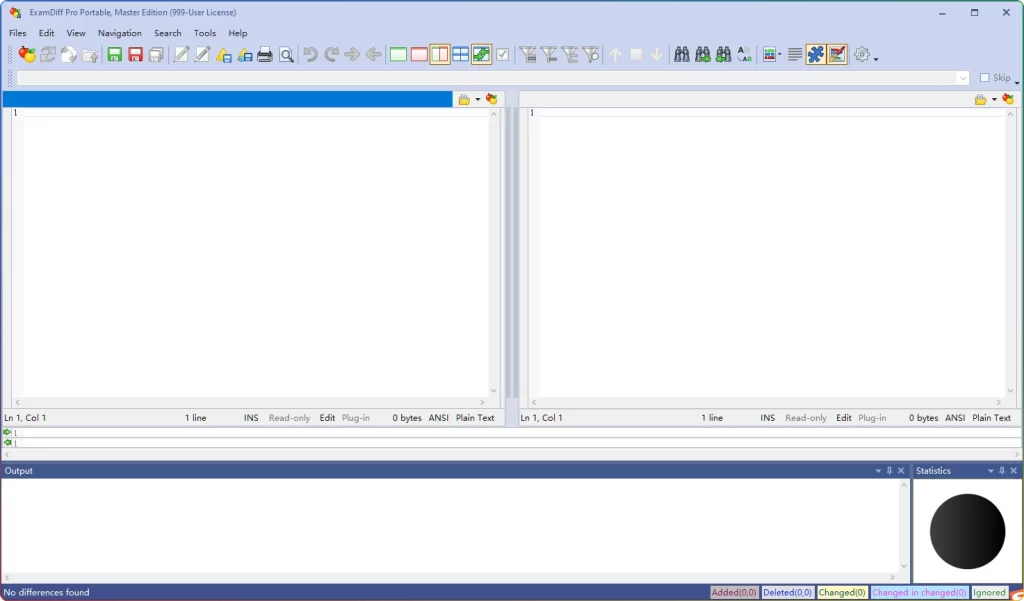Image resolution: width=1024 pixels, height=601 pixels.
Task: Open Print Preview with the magnifier icon
Action: pyautogui.click(x=287, y=55)
